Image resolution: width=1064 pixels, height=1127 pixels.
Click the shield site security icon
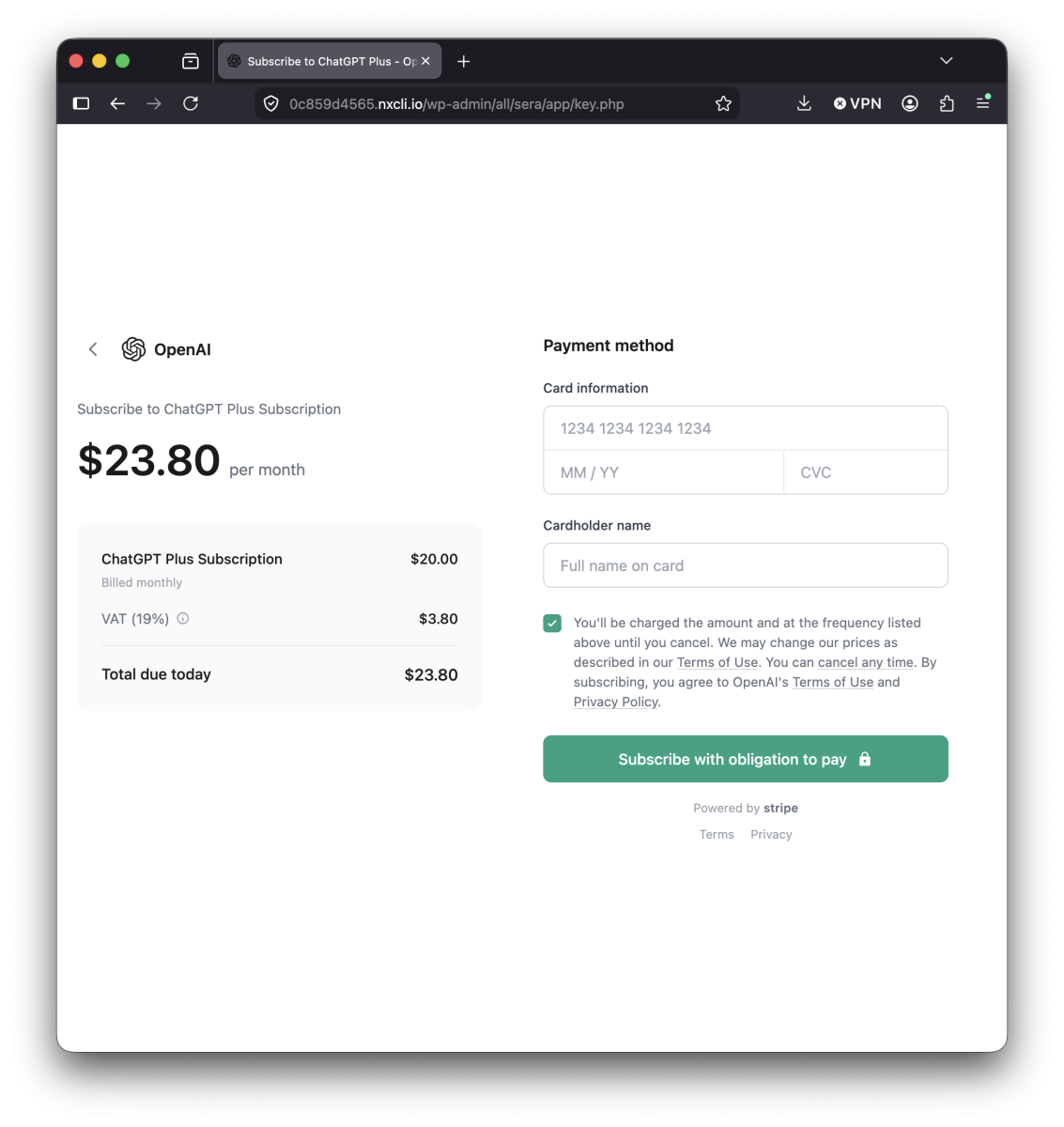coord(270,103)
